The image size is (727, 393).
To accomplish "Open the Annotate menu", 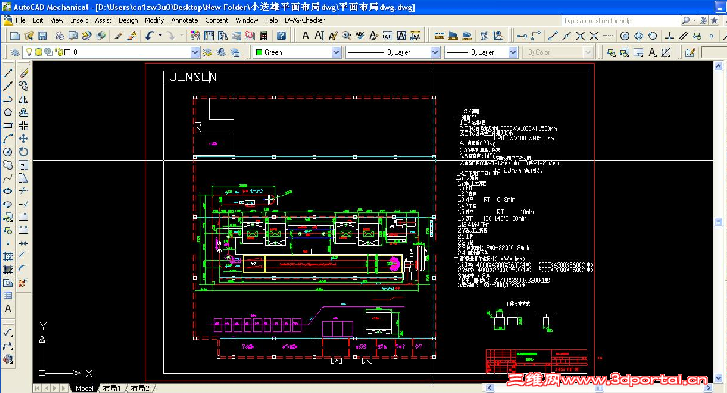I will click(x=185, y=20).
